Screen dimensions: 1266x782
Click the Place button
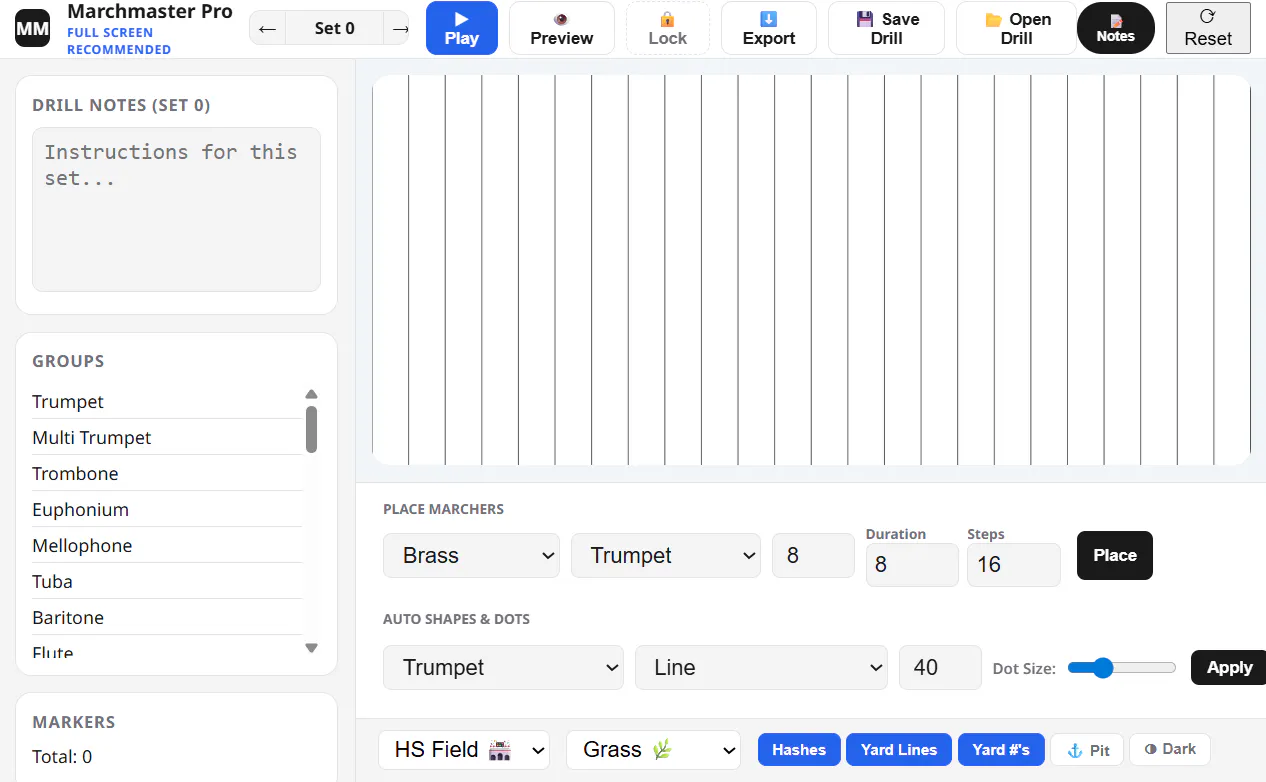coord(1115,555)
